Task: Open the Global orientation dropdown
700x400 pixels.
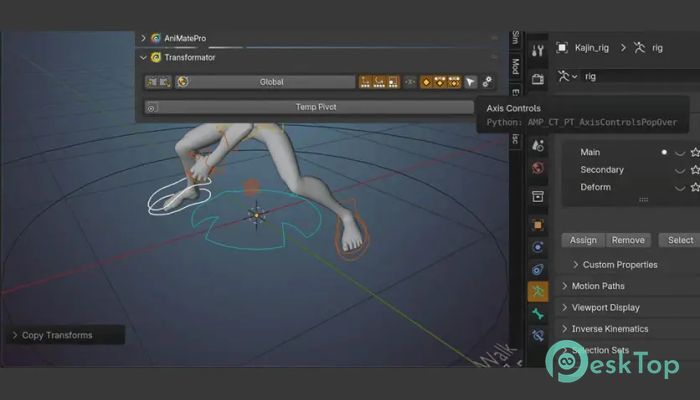Action: pos(266,82)
